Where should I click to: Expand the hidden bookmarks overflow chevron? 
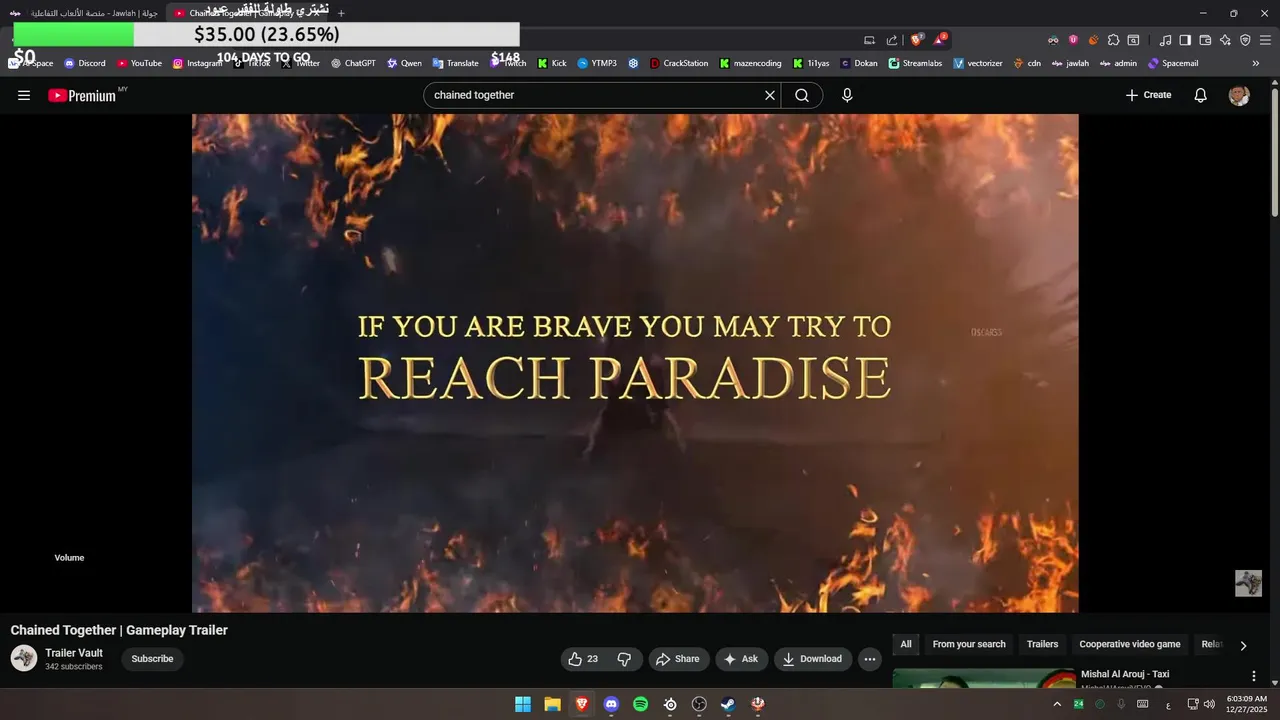[x=1257, y=63]
